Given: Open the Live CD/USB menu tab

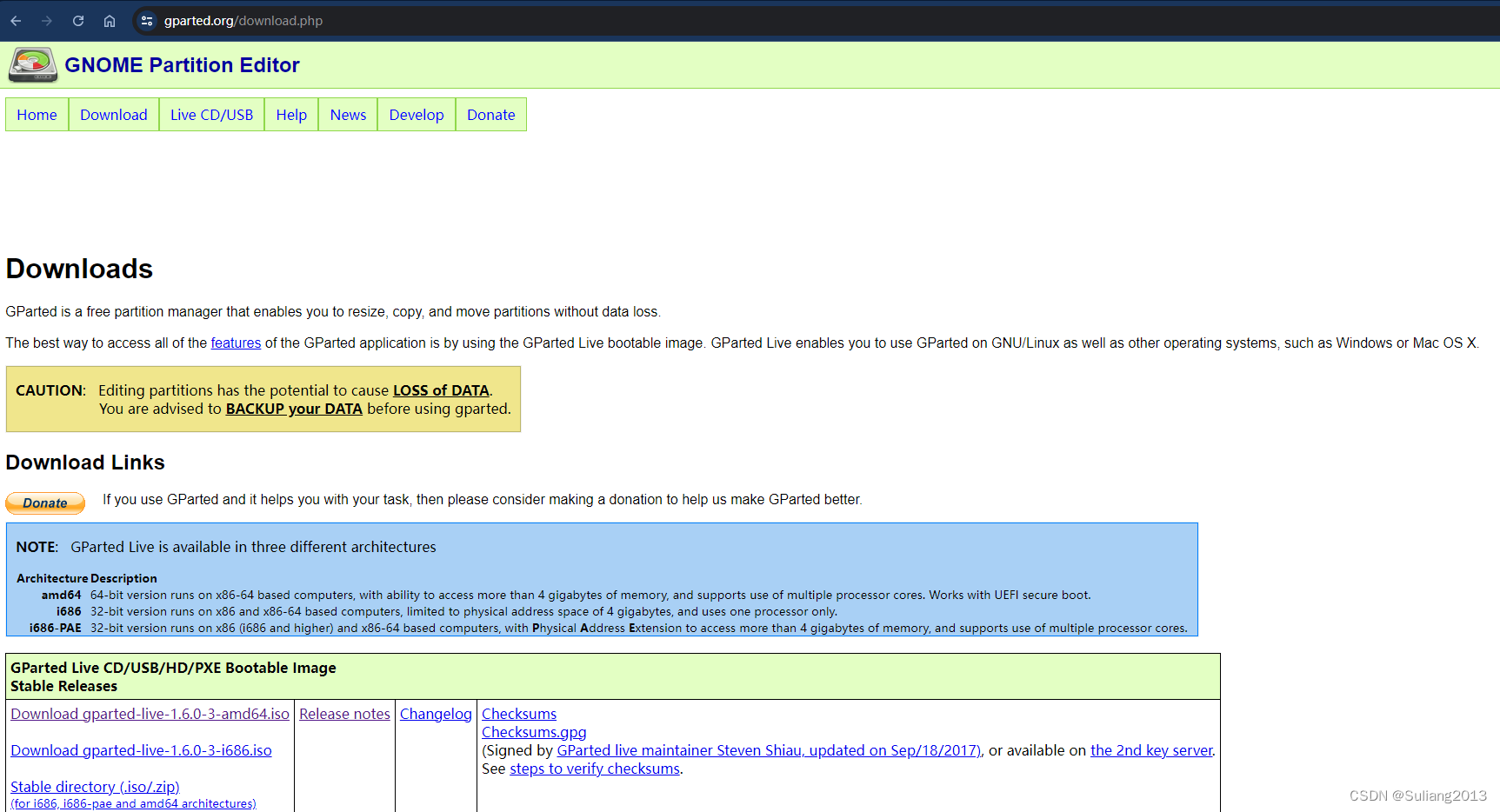Looking at the screenshot, I should (x=211, y=115).
